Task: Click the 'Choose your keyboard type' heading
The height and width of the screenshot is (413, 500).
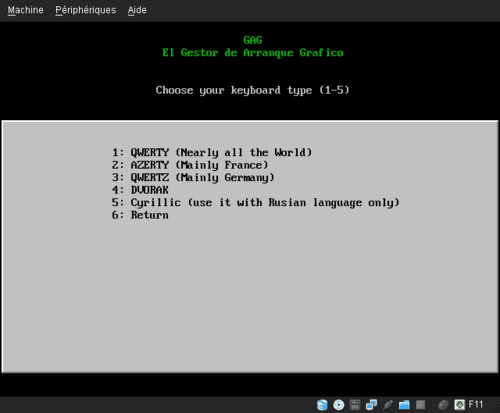Action: click(x=252, y=90)
